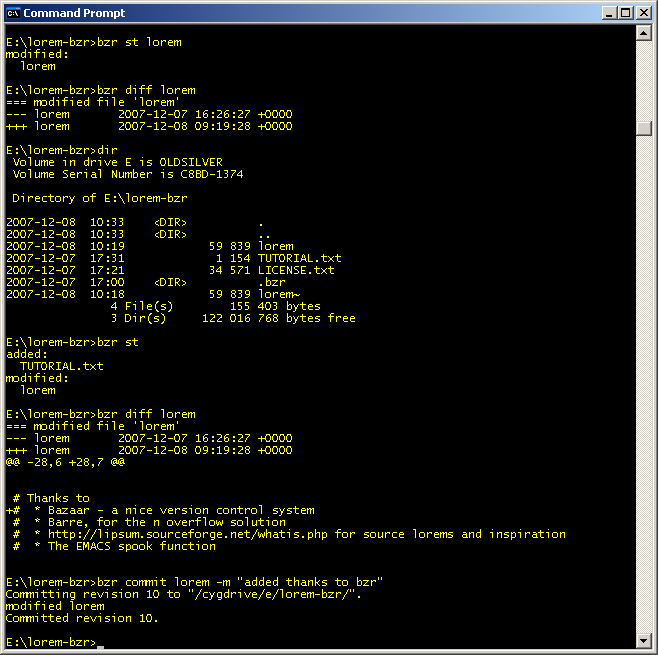Screen dimensions: 658x655
Task: Click the Command Prompt title bar text
Action: 74,13
